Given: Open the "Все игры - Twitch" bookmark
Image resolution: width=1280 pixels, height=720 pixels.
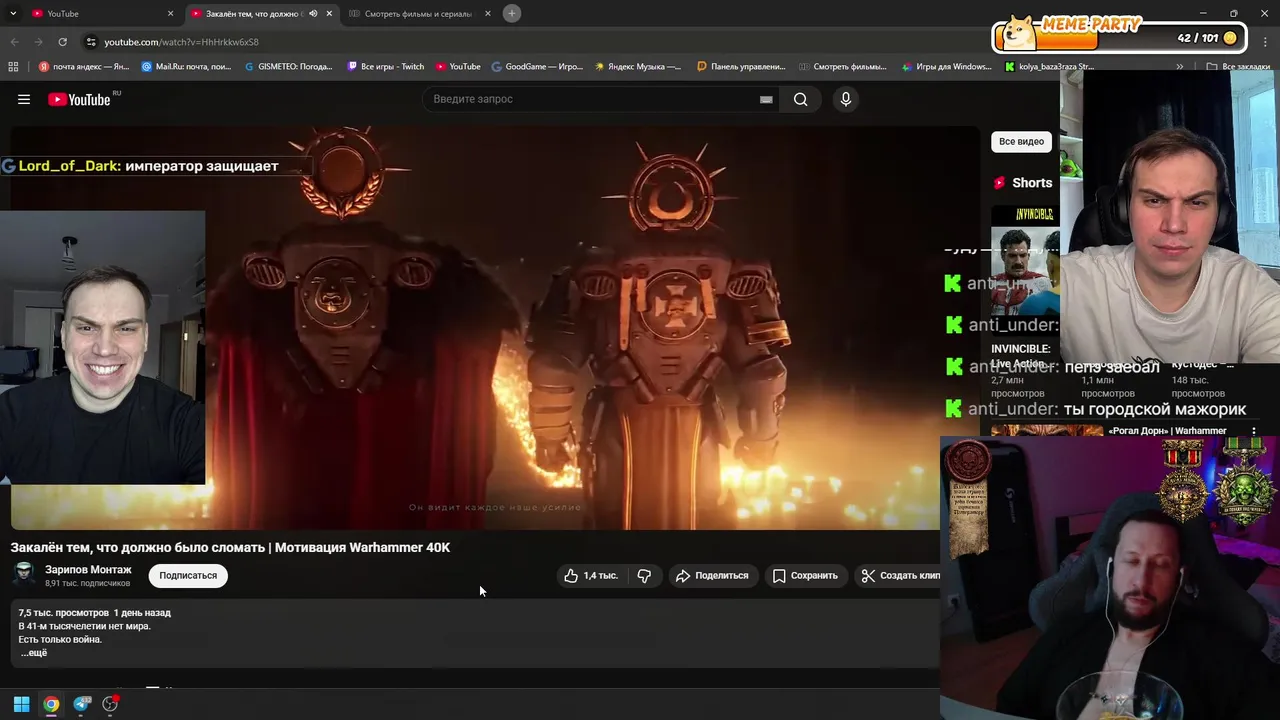Looking at the screenshot, I should (386, 67).
